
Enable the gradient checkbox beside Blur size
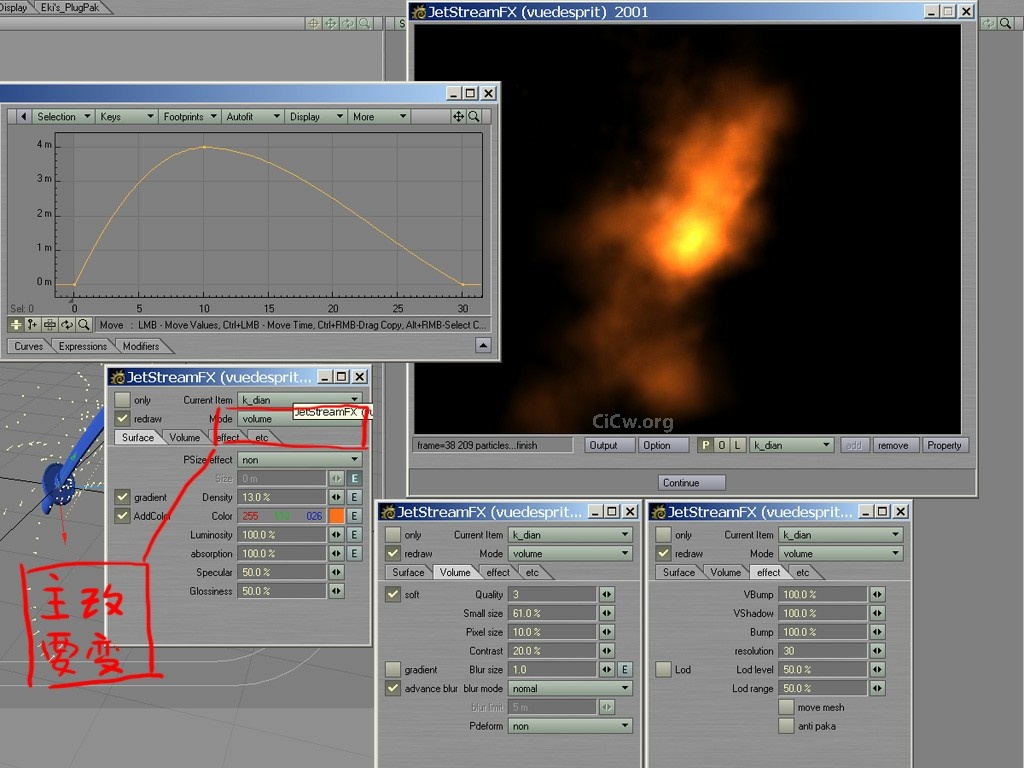click(x=392, y=669)
